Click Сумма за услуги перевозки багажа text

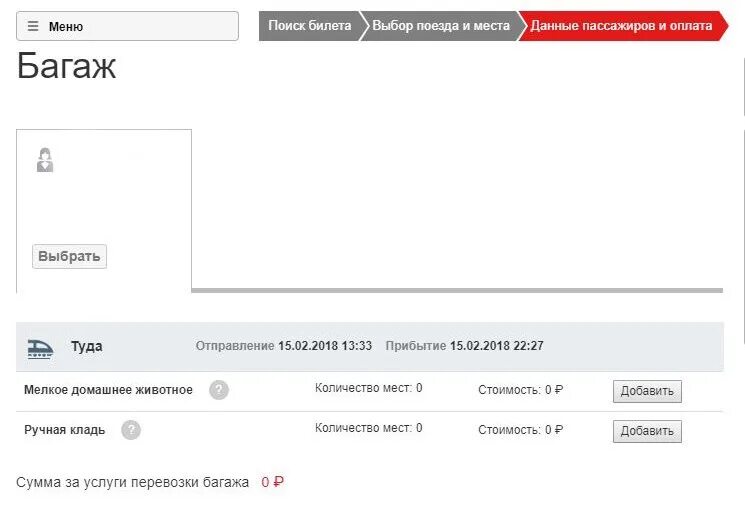[x=133, y=482]
